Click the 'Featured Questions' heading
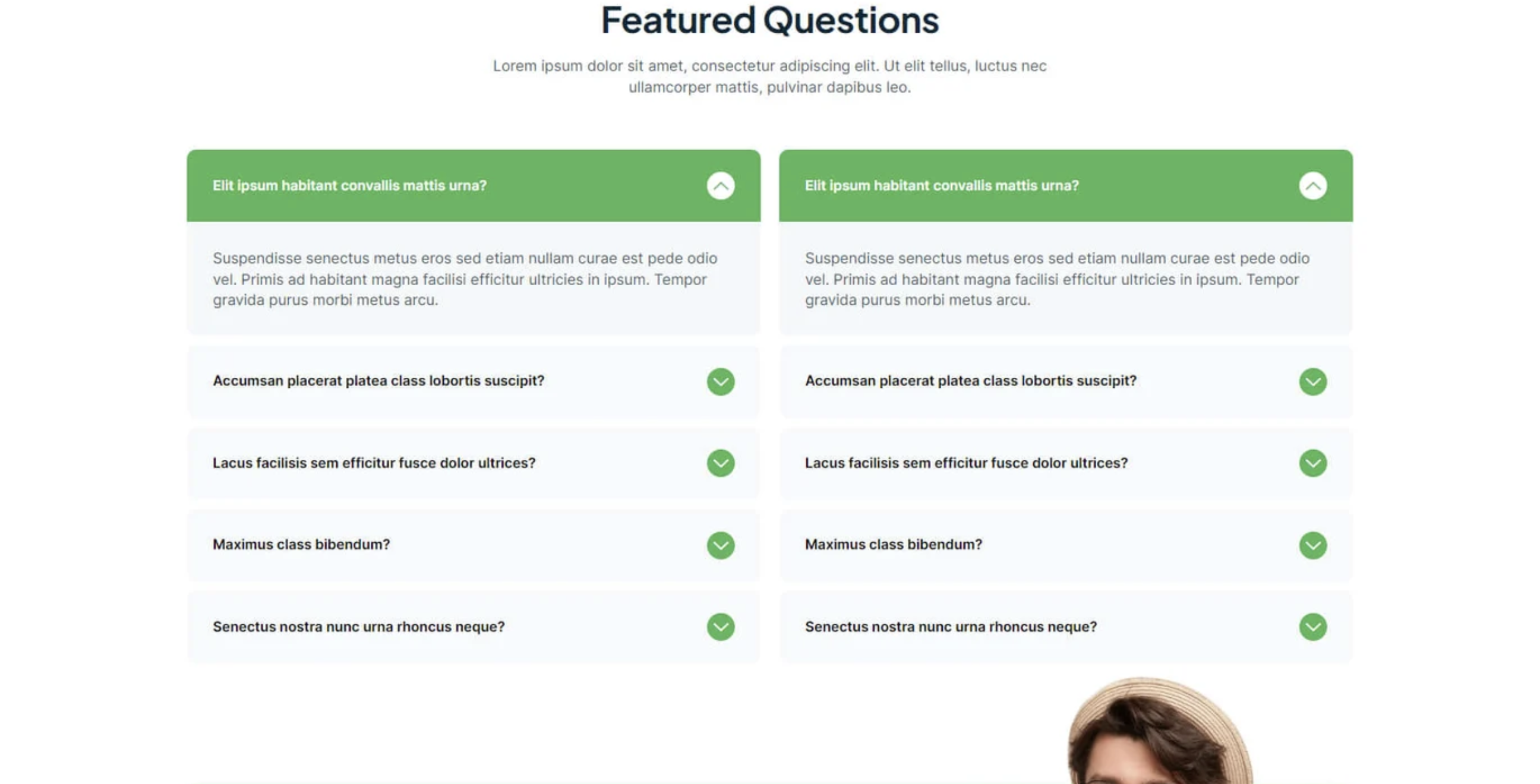The image size is (1540, 784). (770, 20)
